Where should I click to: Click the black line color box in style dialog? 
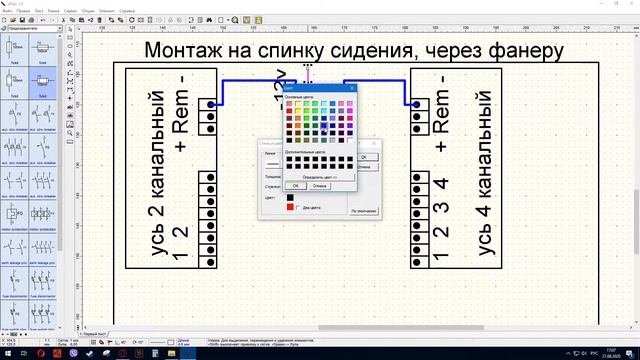[x=290, y=198]
